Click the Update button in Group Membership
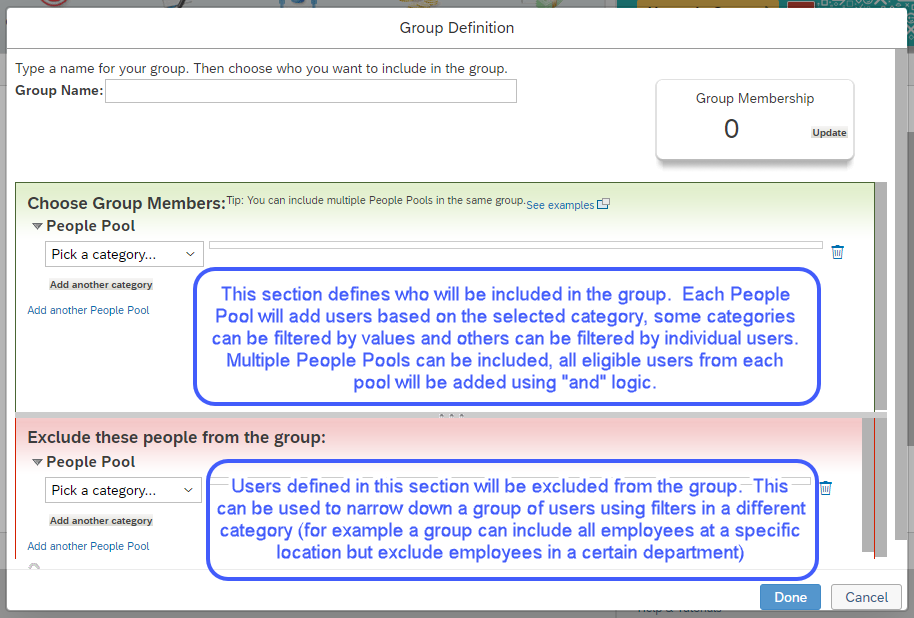Viewport: 914px width, 618px height. point(829,133)
